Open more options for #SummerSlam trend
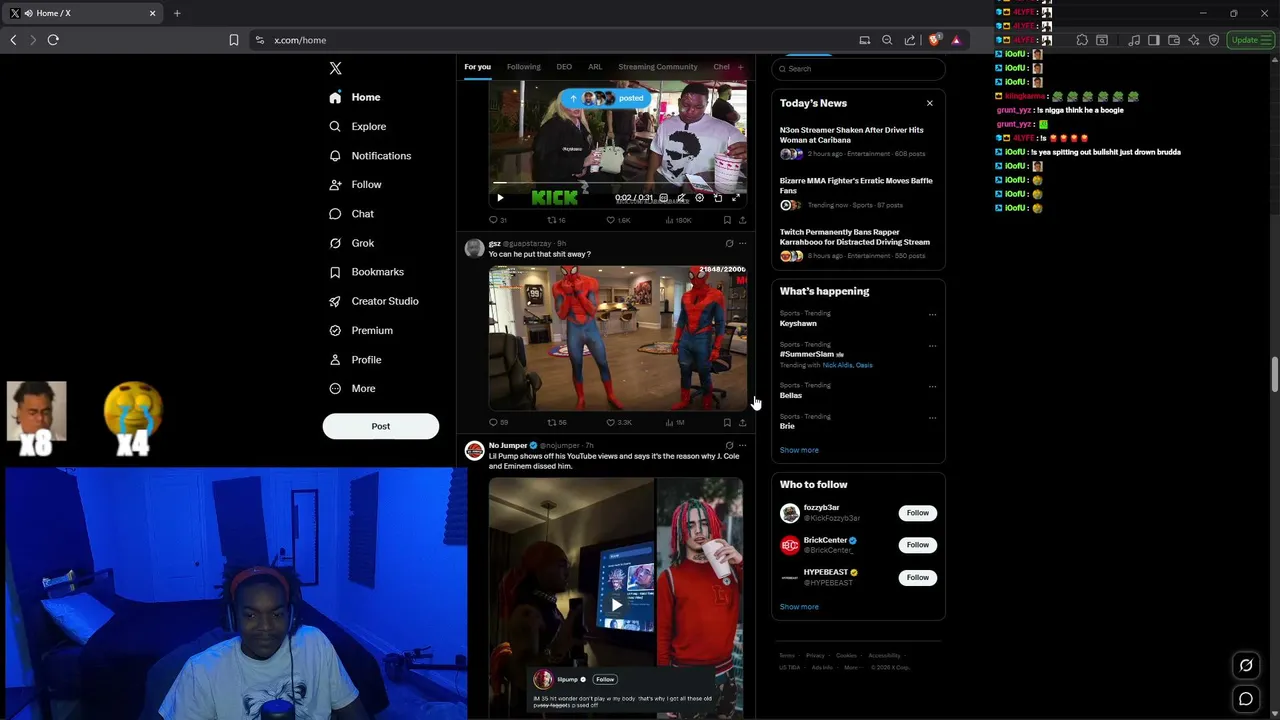 [932, 345]
